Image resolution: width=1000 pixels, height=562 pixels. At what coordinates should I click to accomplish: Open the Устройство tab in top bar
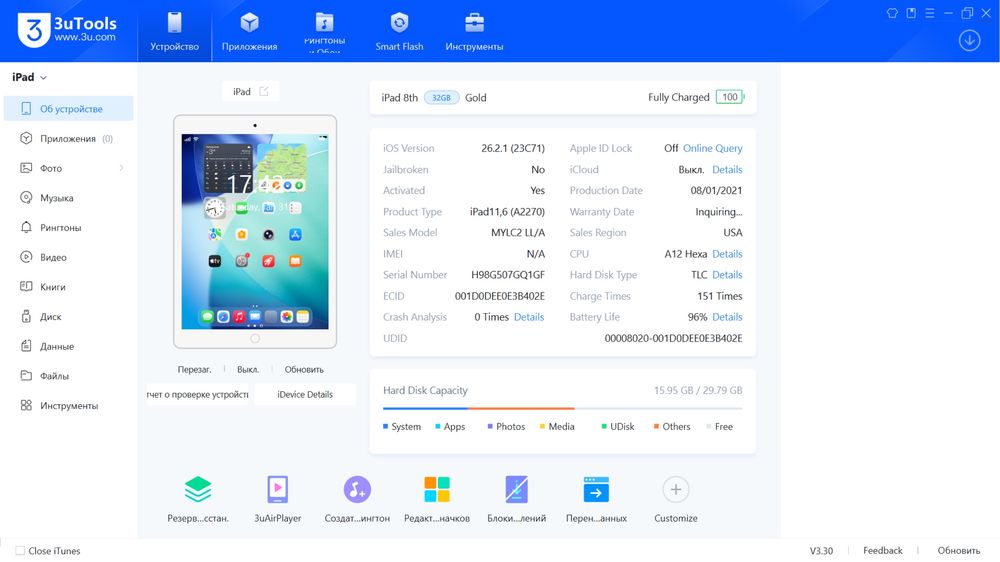point(174,31)
